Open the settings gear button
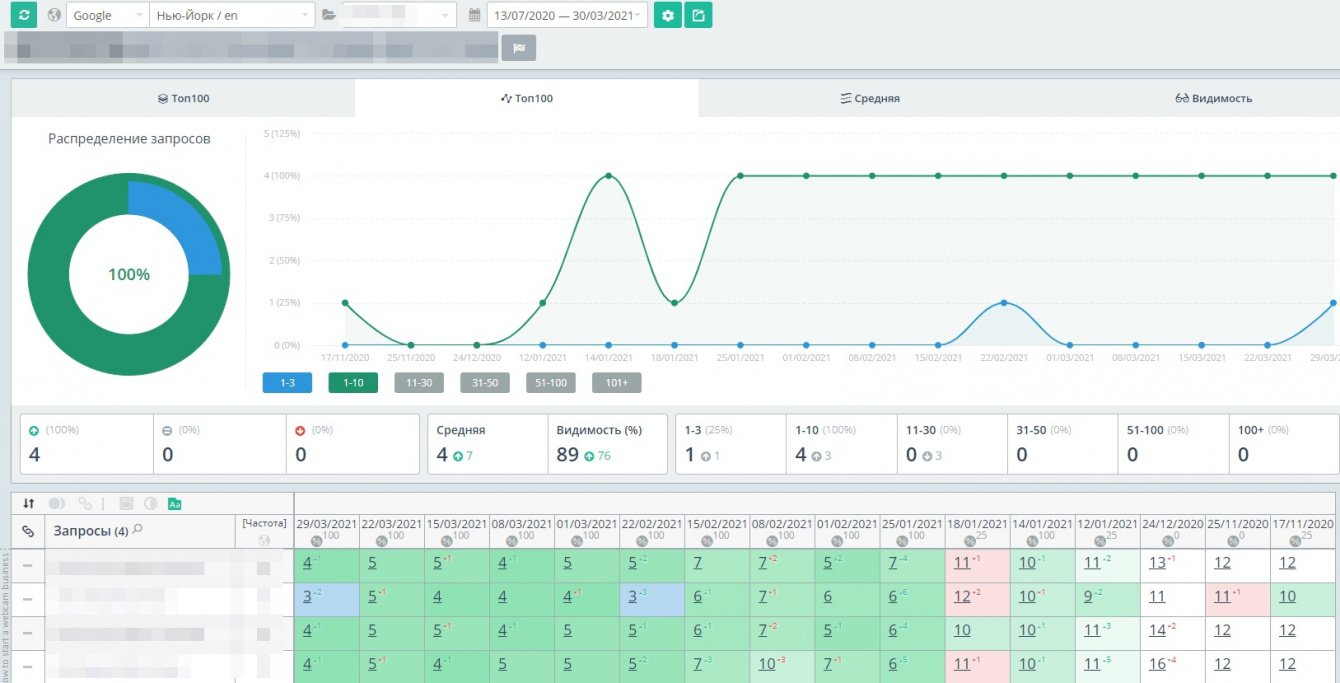This screenshot has height=683, width=1340. click(x=668, y=16)
